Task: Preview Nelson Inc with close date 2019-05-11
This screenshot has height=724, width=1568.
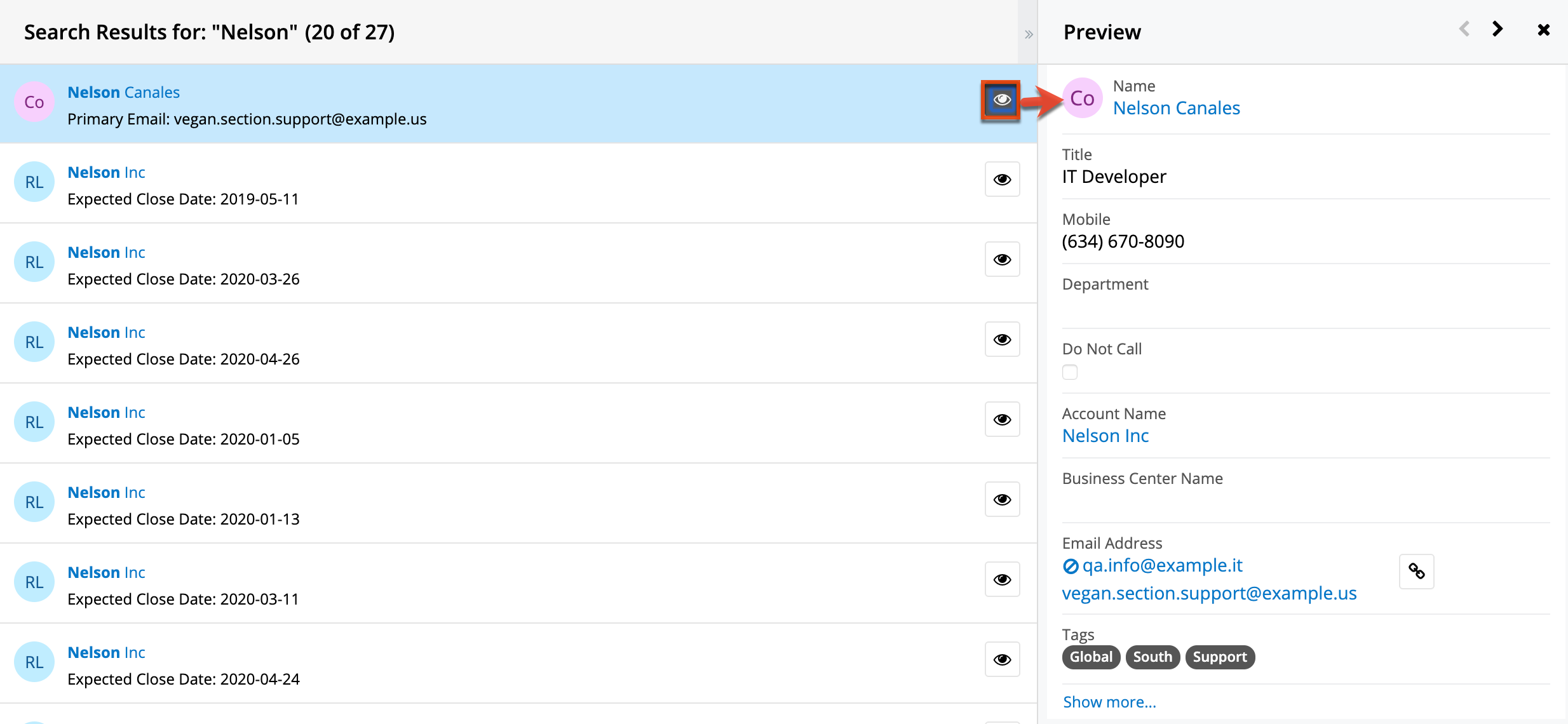Action: 1001,179
